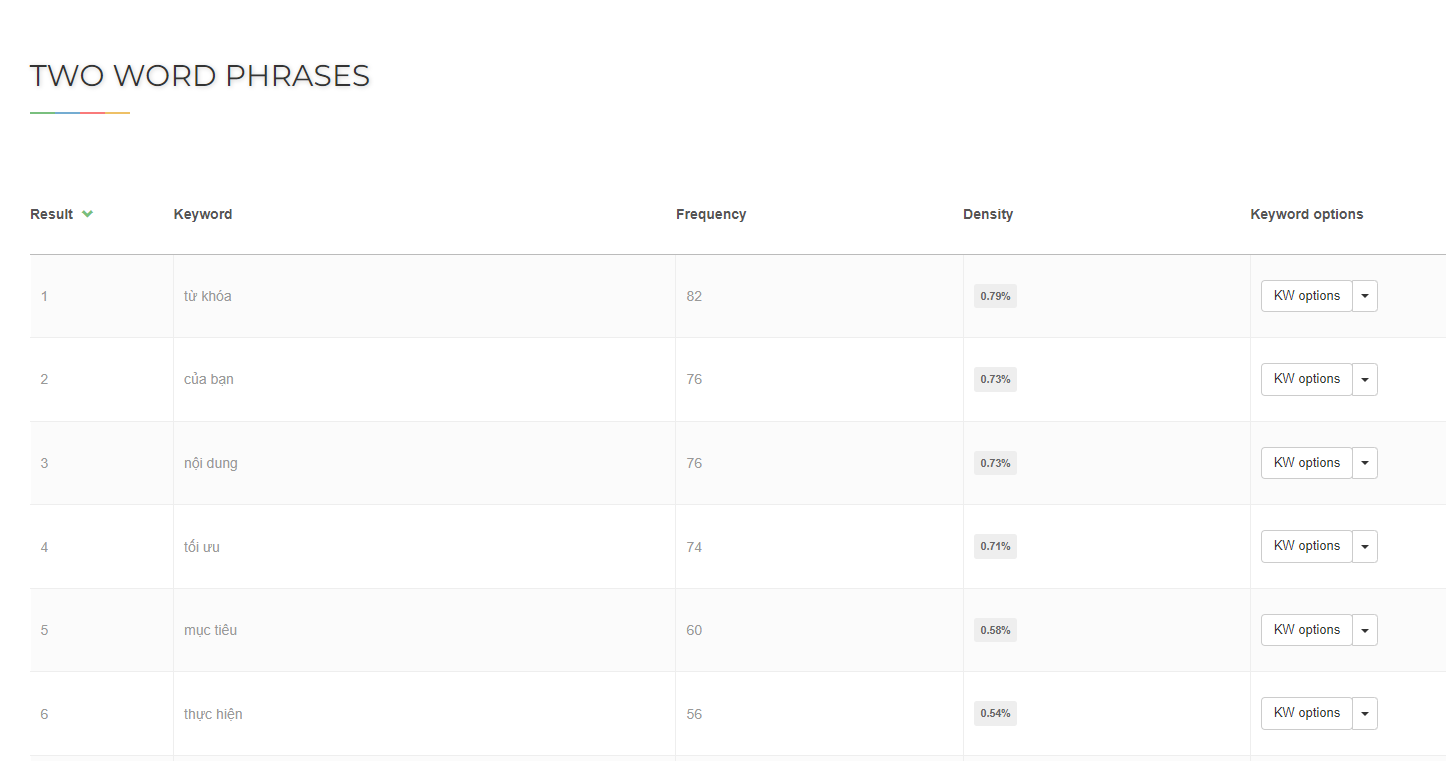Click the 0.79% density badge
1446x761 pixels.
click(x=995, y=296)
